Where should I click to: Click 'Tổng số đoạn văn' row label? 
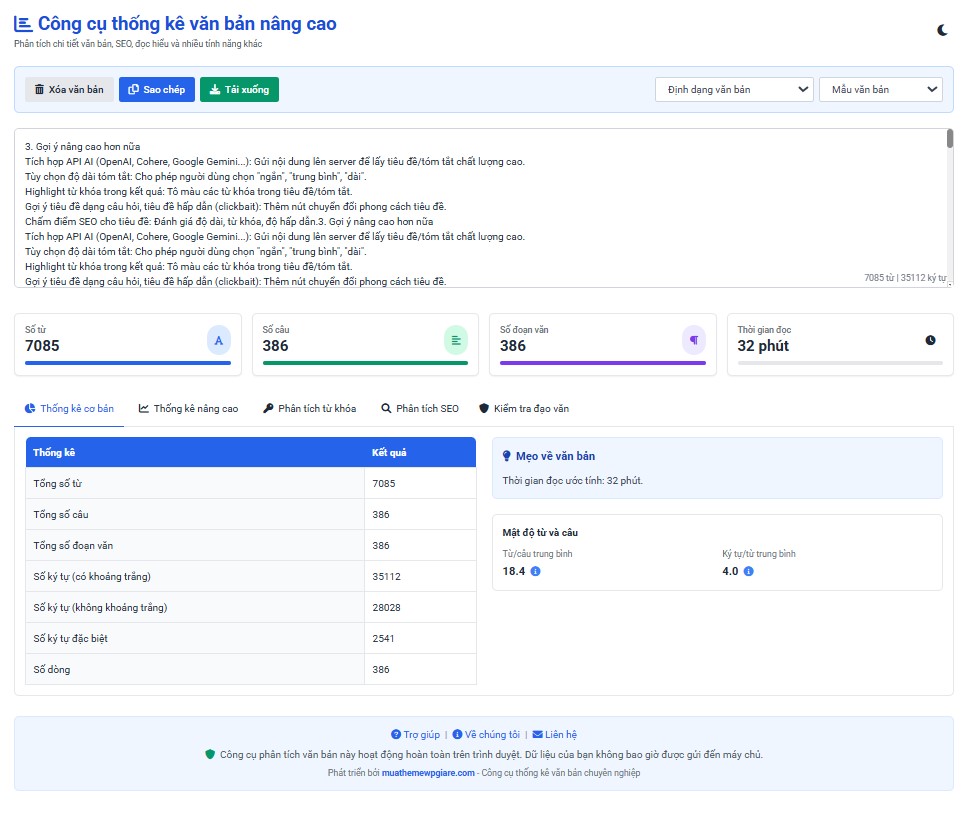coord(73,545)
